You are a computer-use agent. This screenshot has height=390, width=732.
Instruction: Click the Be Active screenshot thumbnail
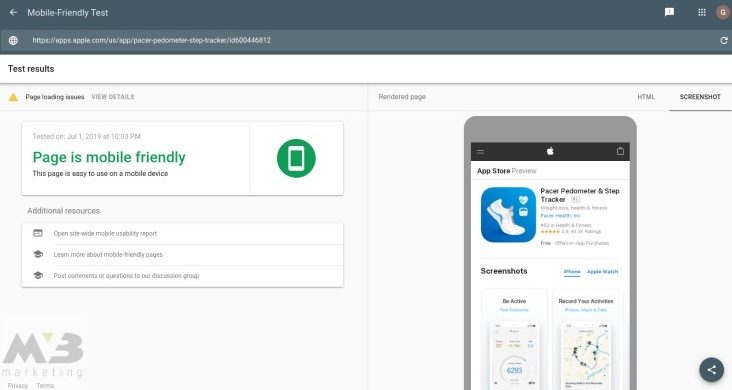pos(514,340)
